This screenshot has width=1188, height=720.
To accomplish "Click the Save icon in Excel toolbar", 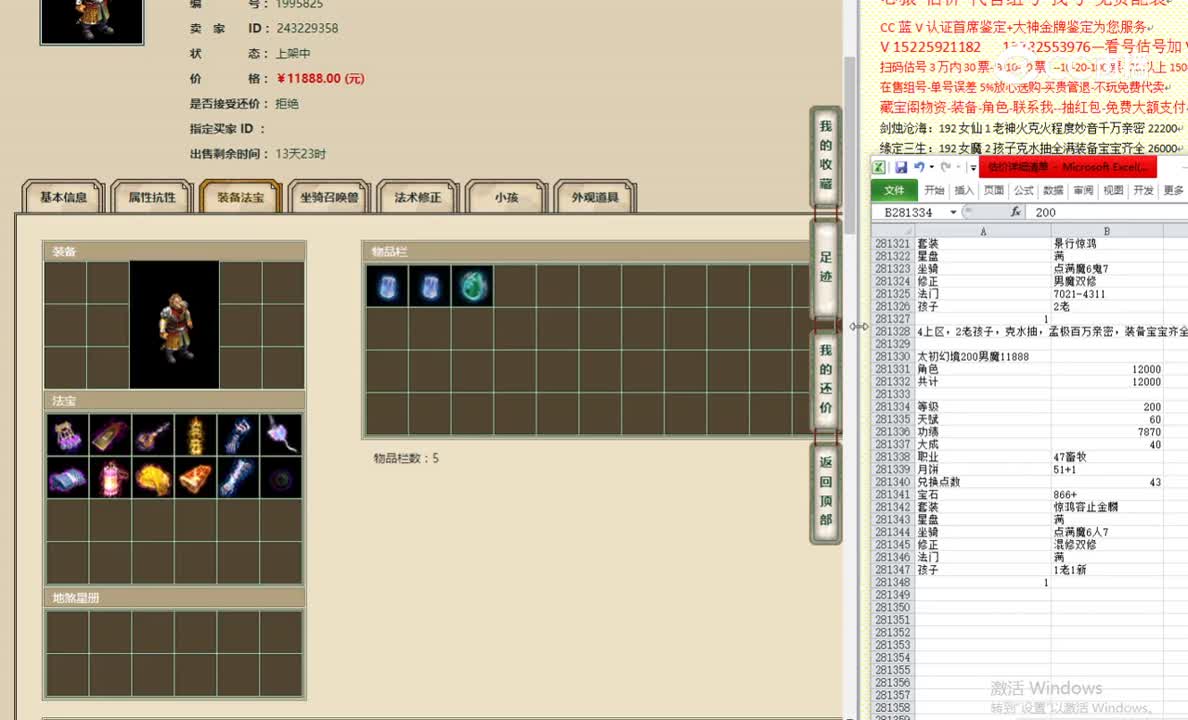I will point(901,167).
